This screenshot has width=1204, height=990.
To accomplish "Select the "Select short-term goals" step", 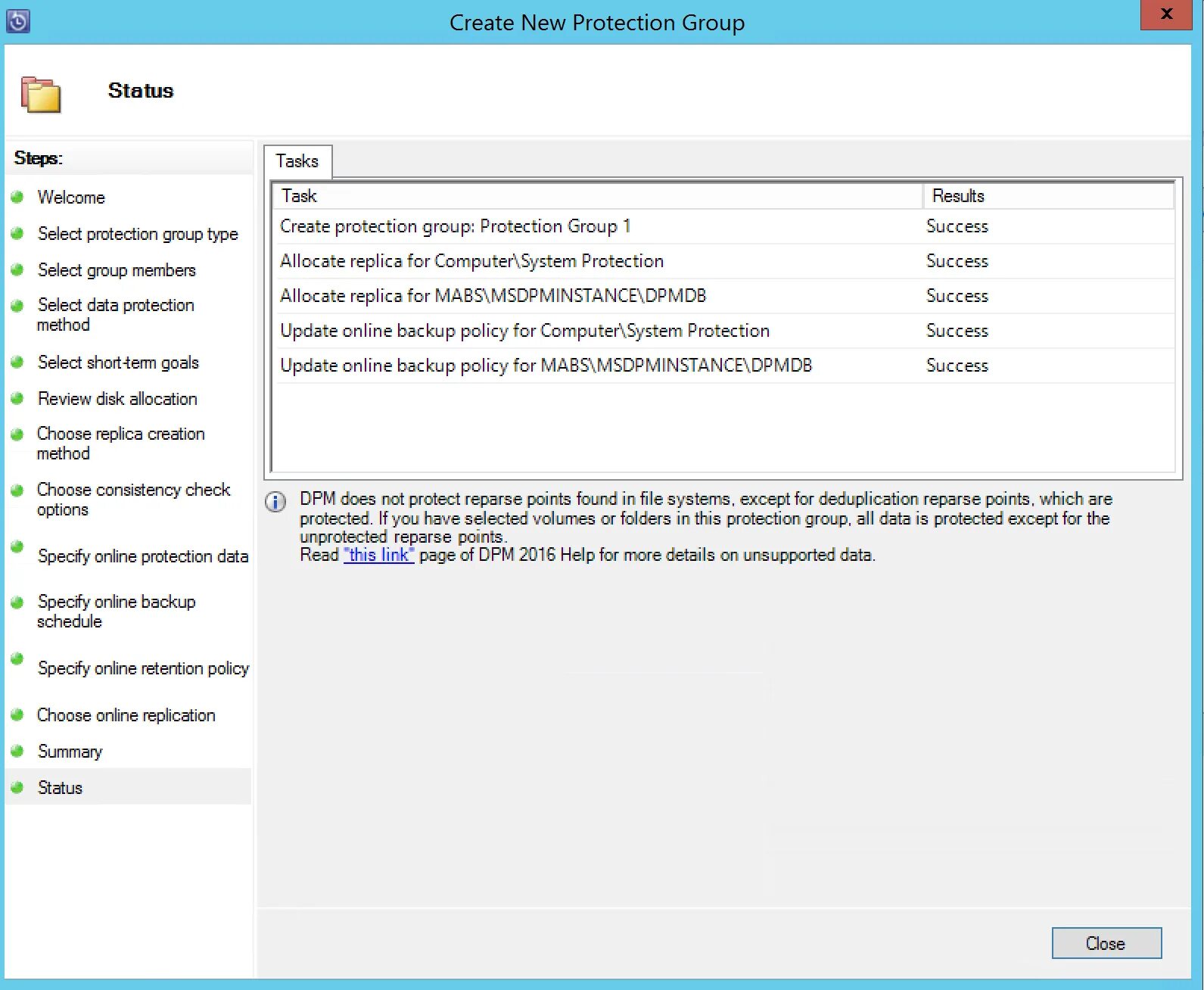I will (118, 363).
